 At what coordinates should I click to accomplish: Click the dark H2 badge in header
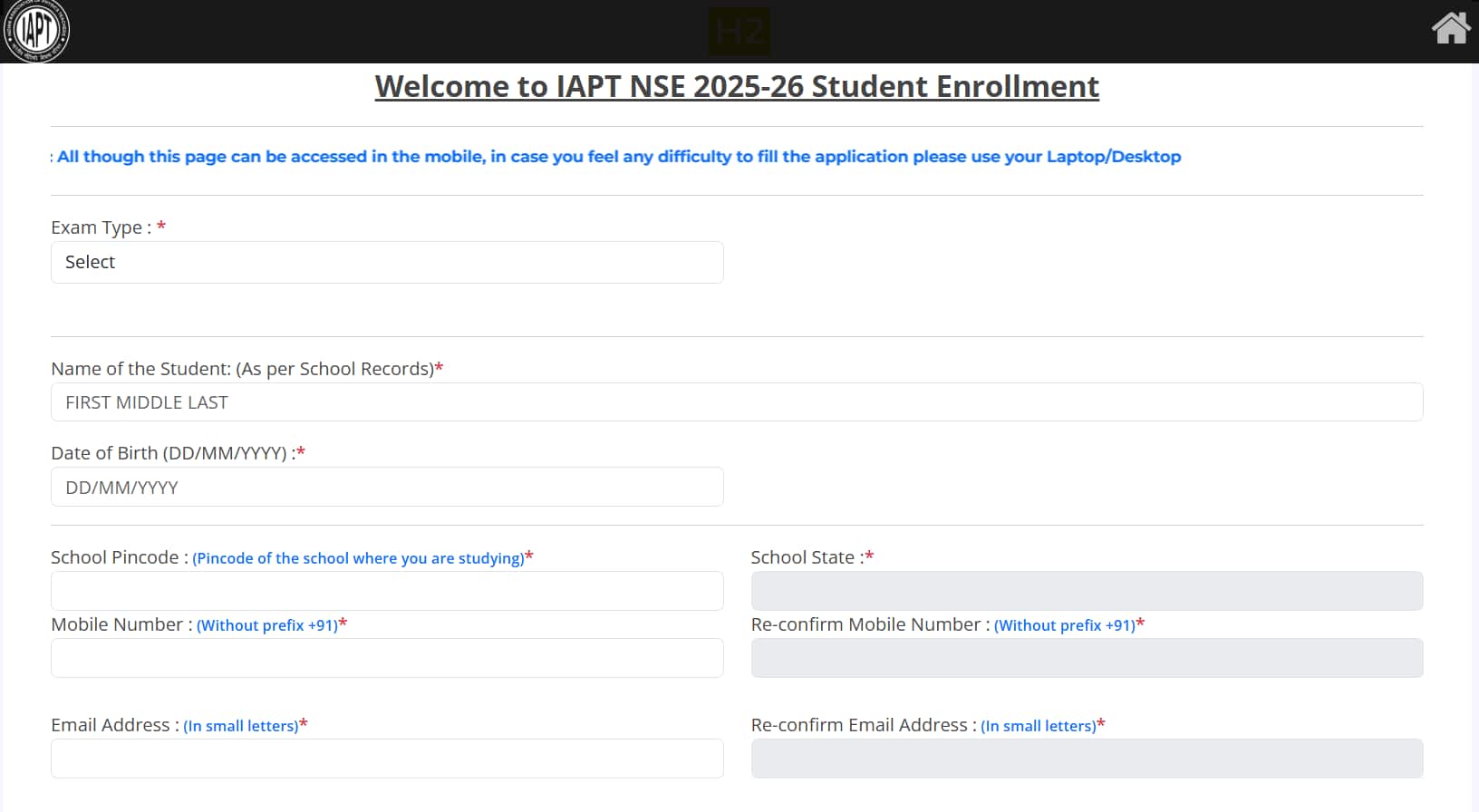(739, 32)
